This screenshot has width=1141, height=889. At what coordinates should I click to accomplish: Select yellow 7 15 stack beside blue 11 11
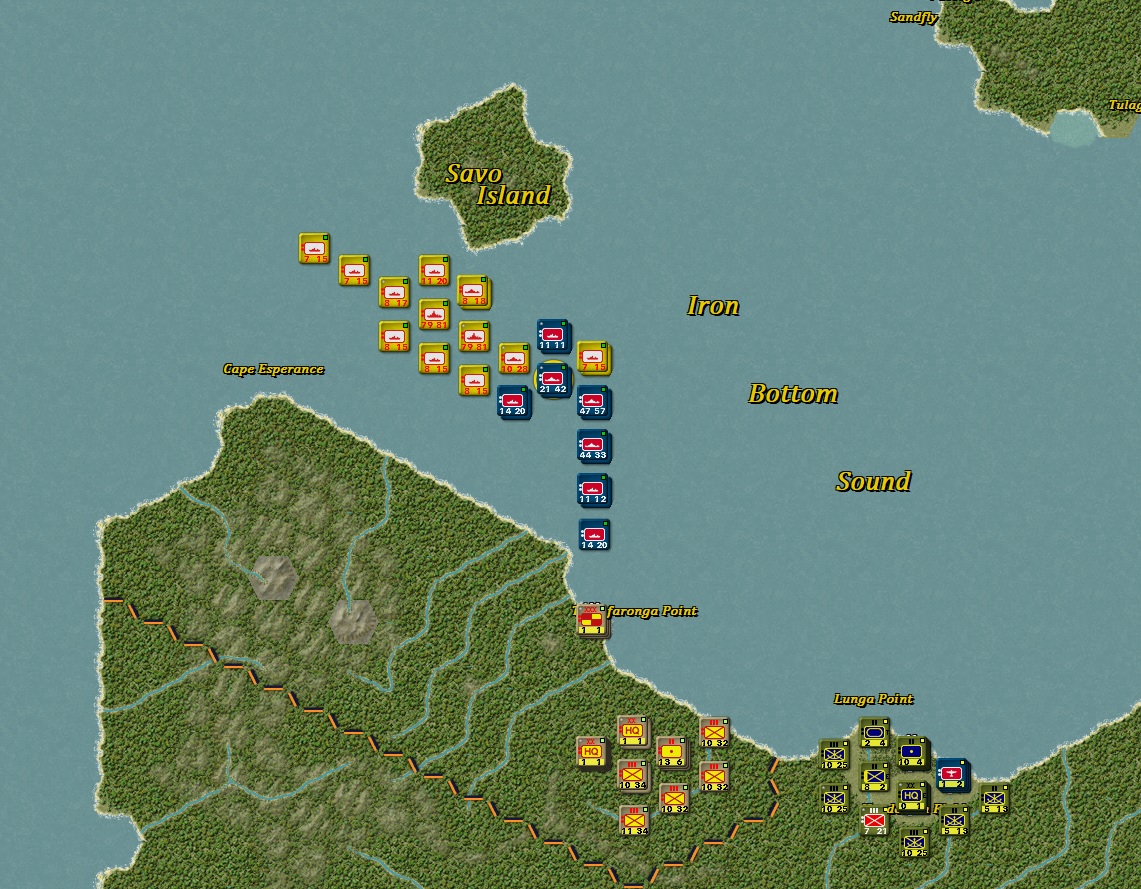[594, 357]
